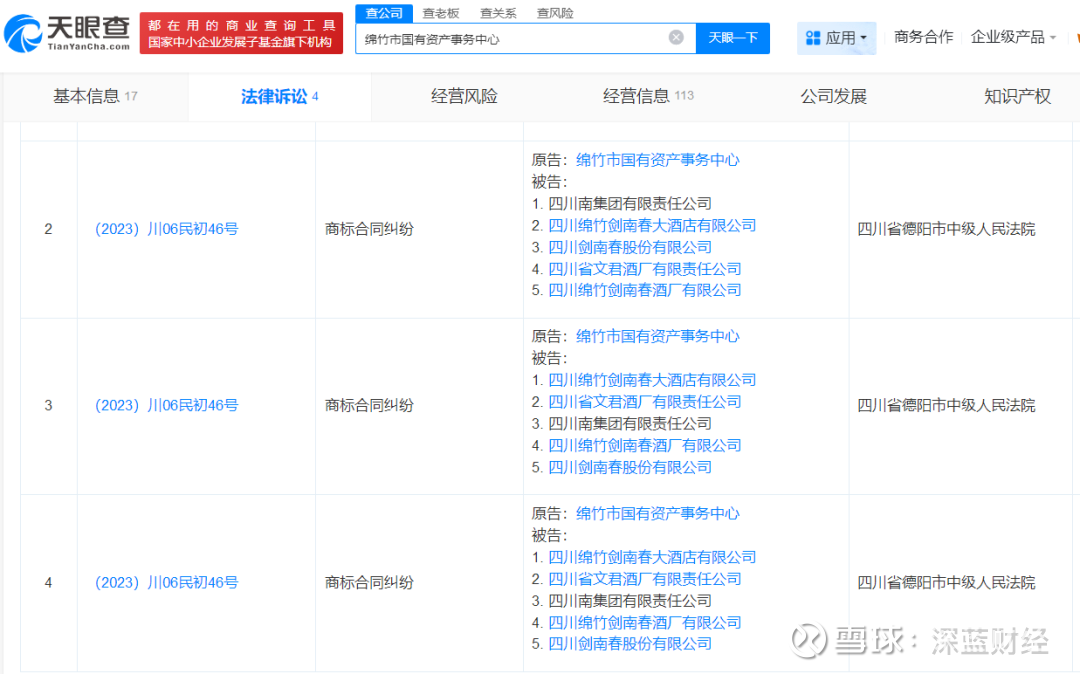The image size is (1080, 674).
Task: Open the 应用 dropdown arrow
Action: click(864, 38)
